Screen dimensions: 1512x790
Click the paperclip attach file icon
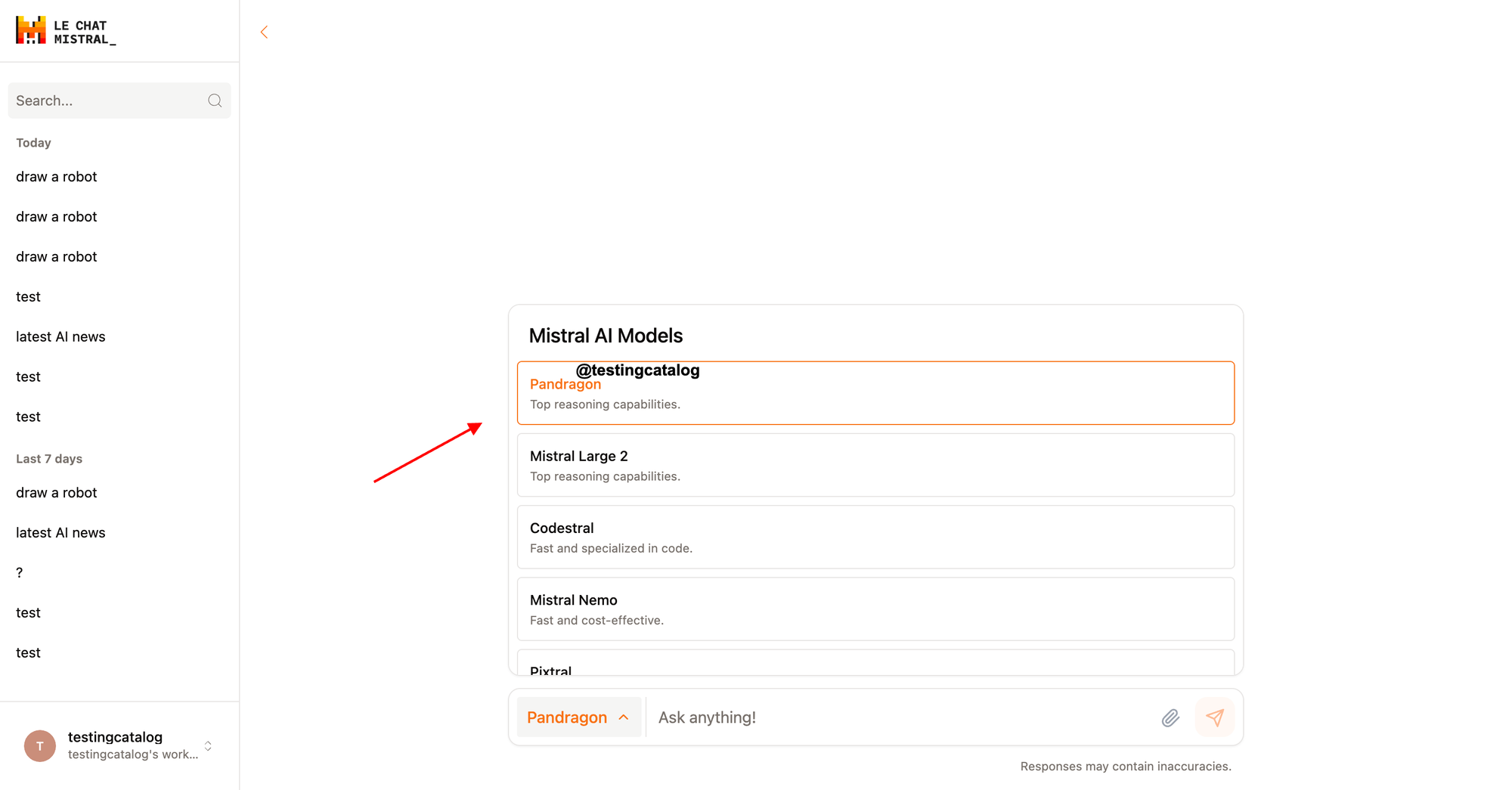click(x=1170, y=717)
